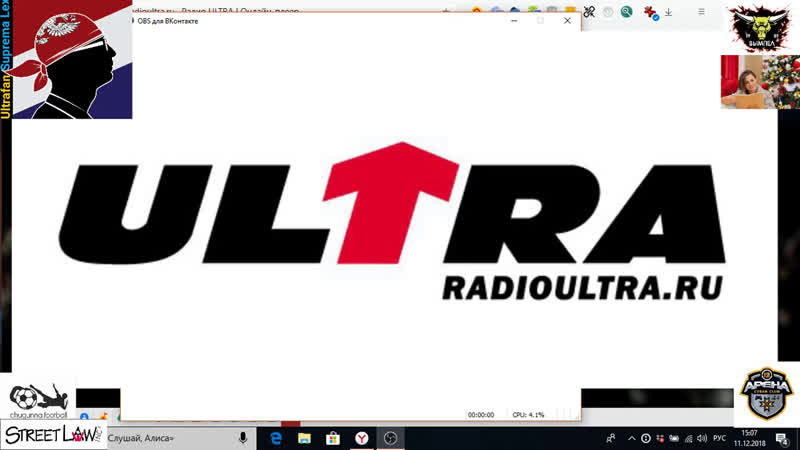Image resolution: width=800 pixels, height=450 pixels.
Task: Open the browser hamburger menu
Action: pos(702,12)
